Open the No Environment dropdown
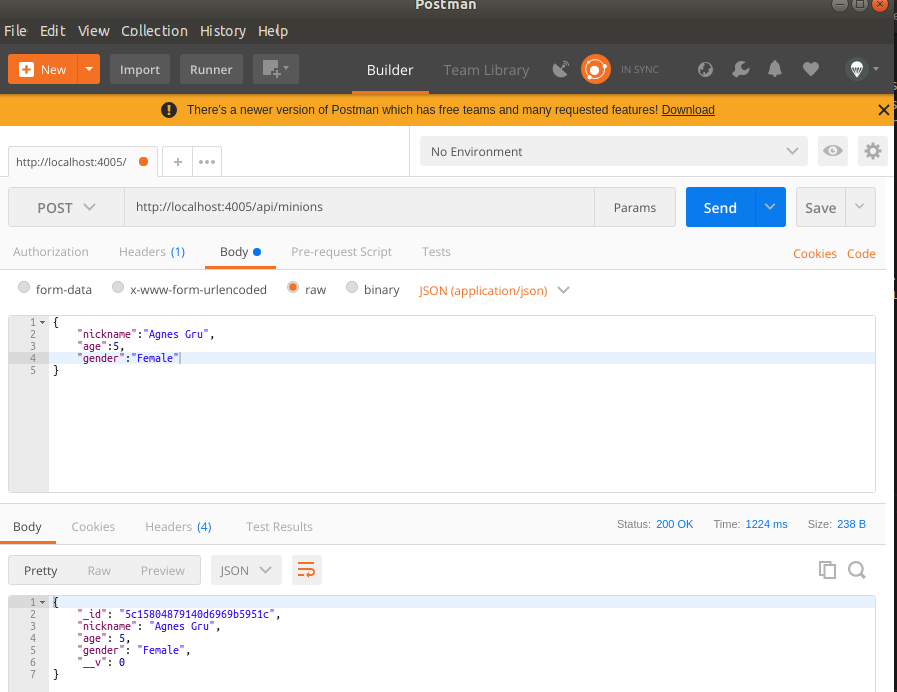 point(613,152)
